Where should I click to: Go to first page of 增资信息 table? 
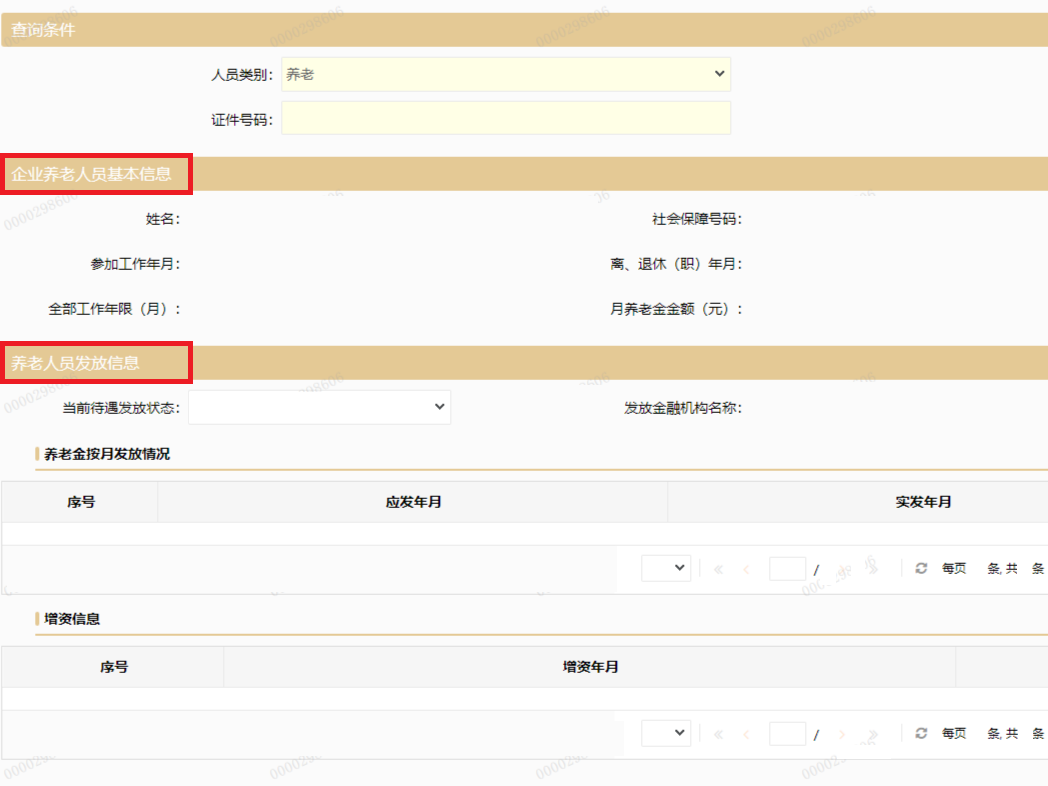coord(718,734)
